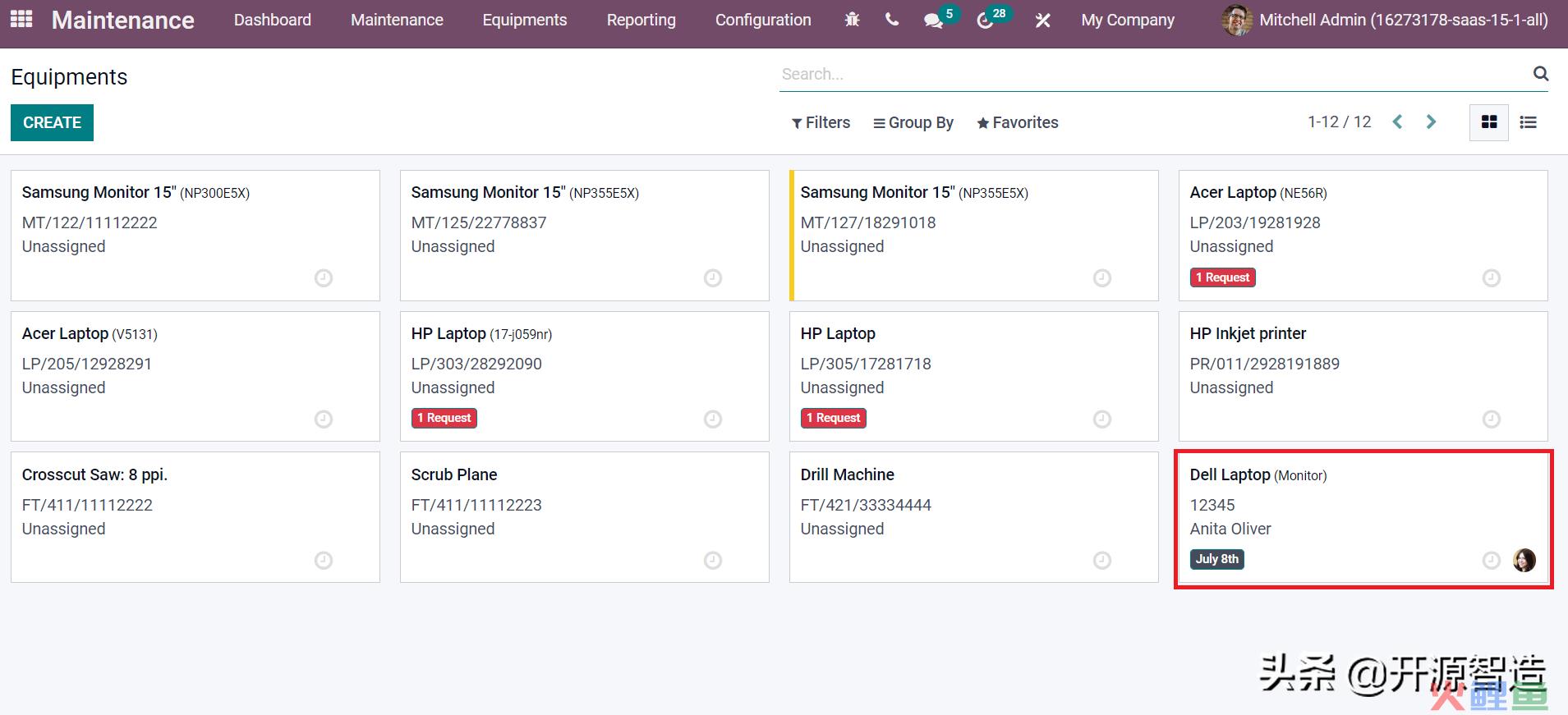Open activity clock on Dell Laptop card

tap(1492, 561)
